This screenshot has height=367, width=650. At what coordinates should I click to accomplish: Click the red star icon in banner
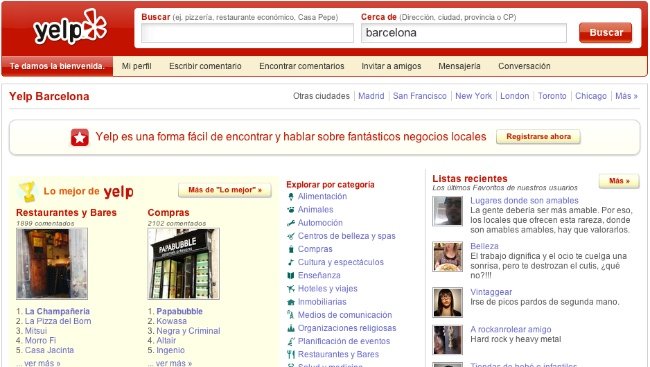[x=80, y=137]
